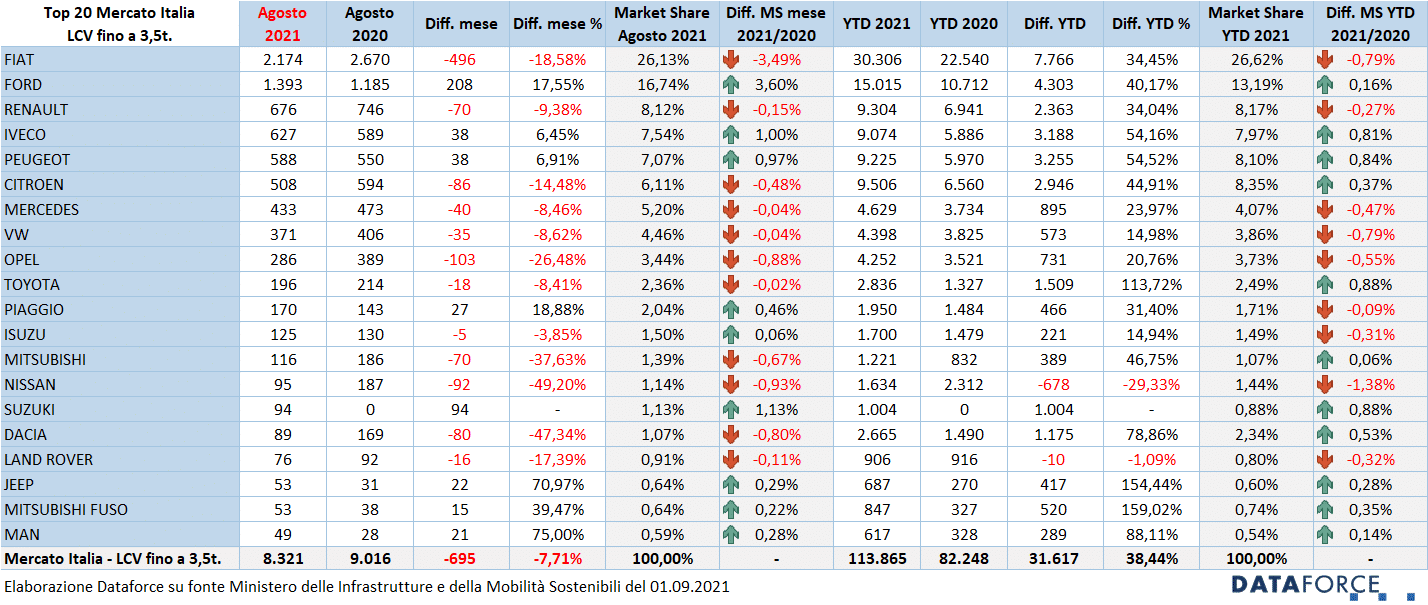This screenshot has width=1428, height=605.
Task: Select the LAND ROVER brand cell
Action: (x=120, y=459)
